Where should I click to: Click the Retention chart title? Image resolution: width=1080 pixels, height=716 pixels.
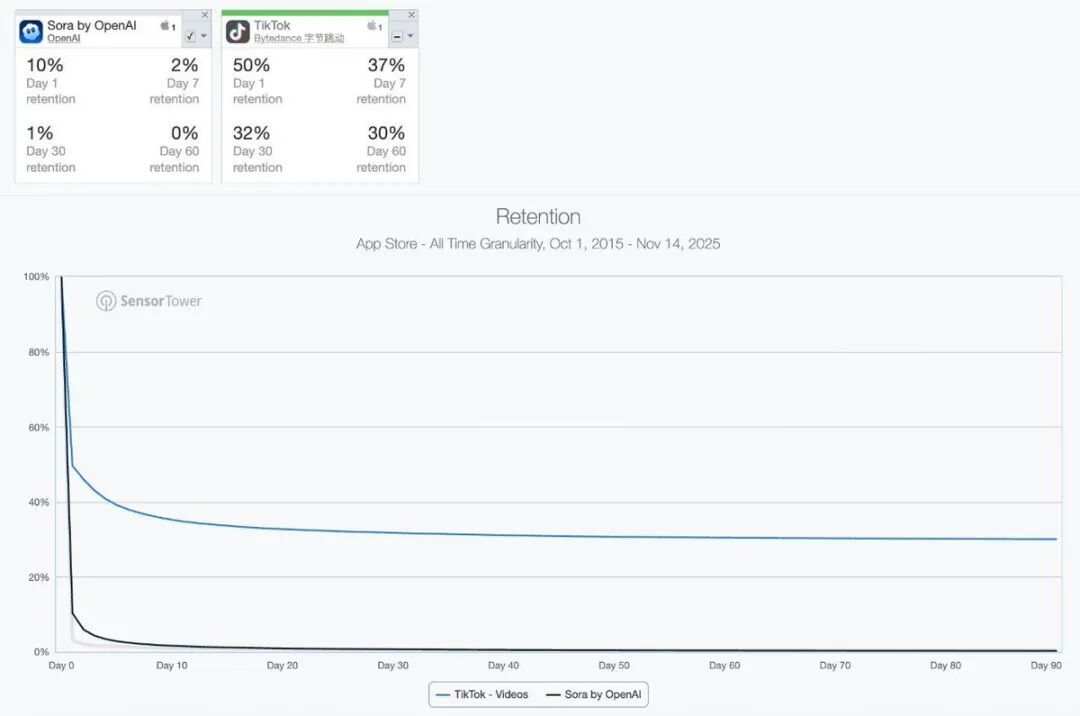pos(538,216)
